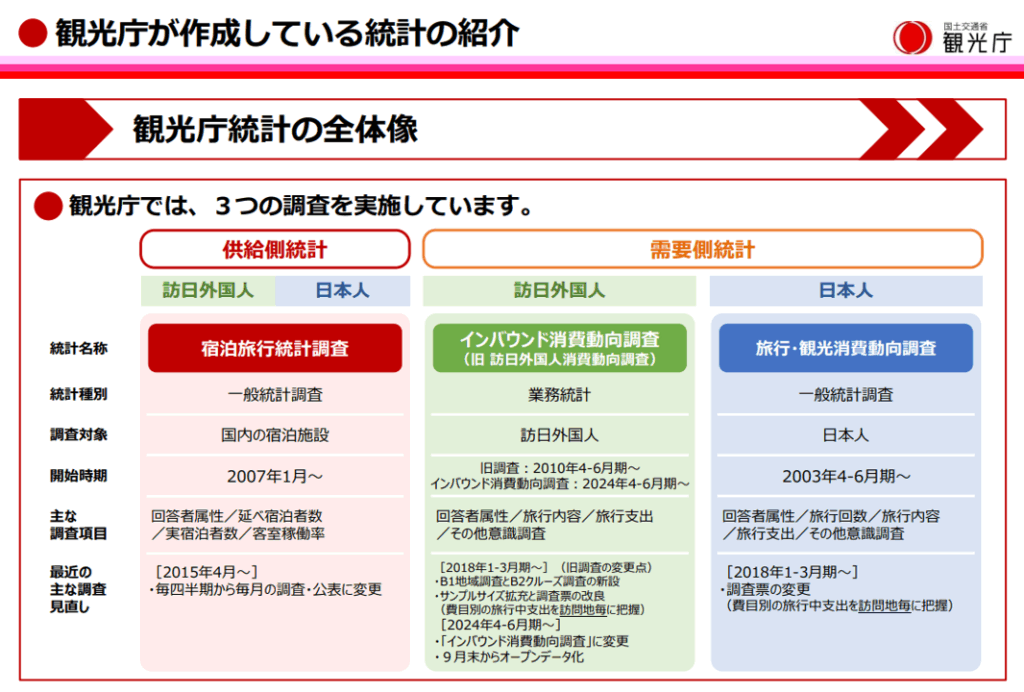Click the red bullet before 観光庁では、3つの調査
The image size is (1024, 692).
(48, 206)
